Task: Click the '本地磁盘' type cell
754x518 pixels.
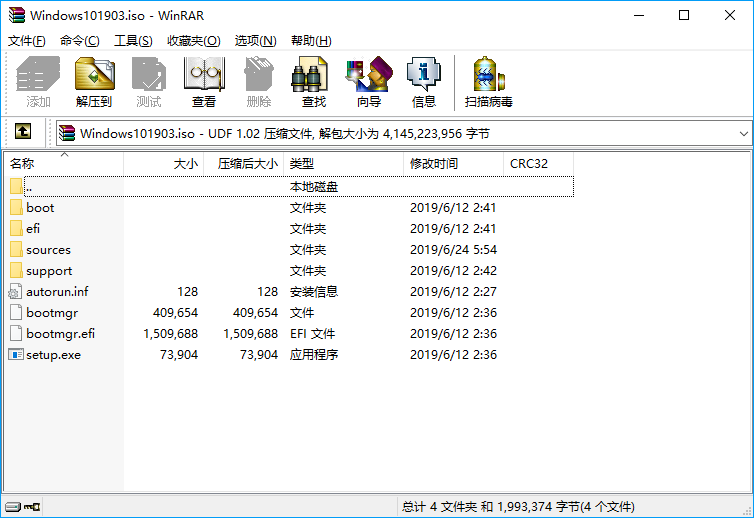Action: click(314, 187)
